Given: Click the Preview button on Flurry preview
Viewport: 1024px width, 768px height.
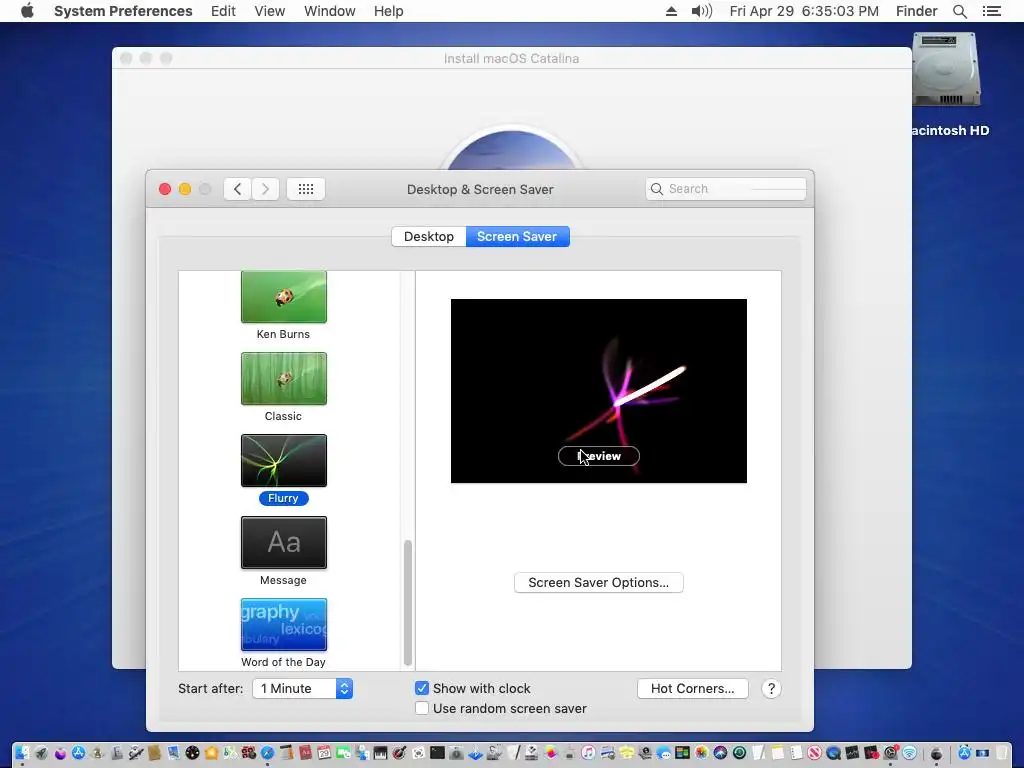Looking at the screenshot, I should point(599,456).
